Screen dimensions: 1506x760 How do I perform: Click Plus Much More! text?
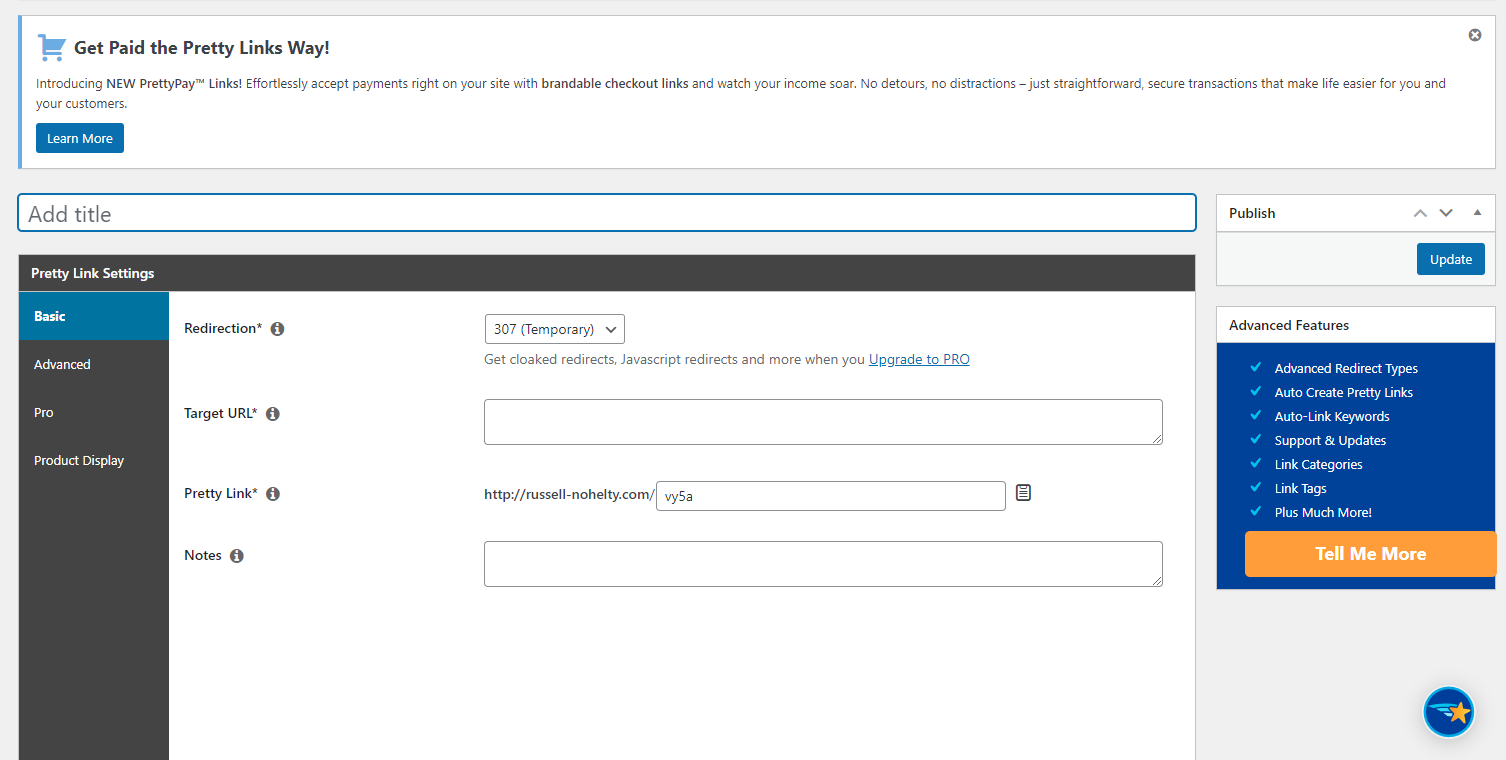[1323, 513]
